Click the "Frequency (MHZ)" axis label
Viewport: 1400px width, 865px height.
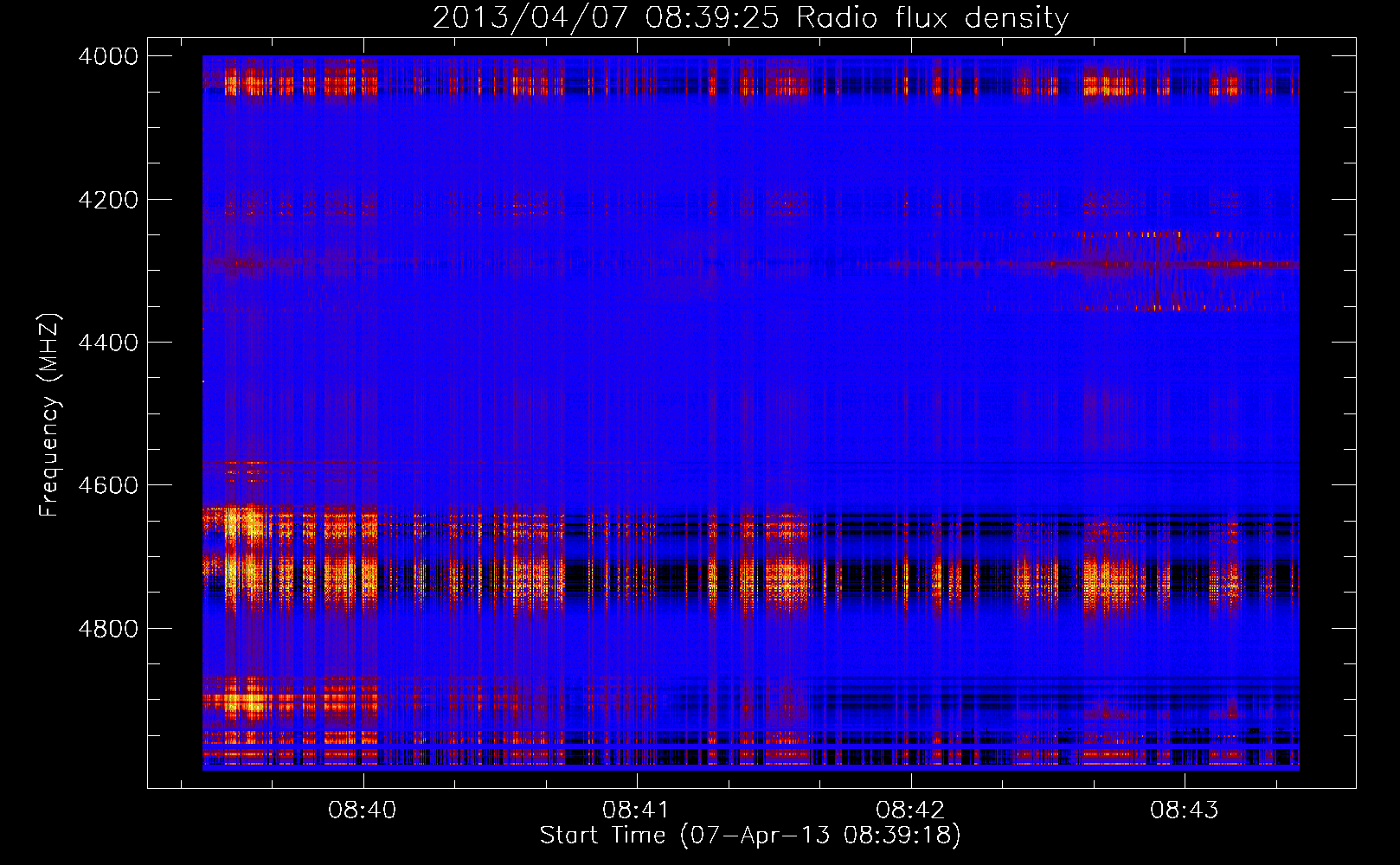tap(50, 415)
